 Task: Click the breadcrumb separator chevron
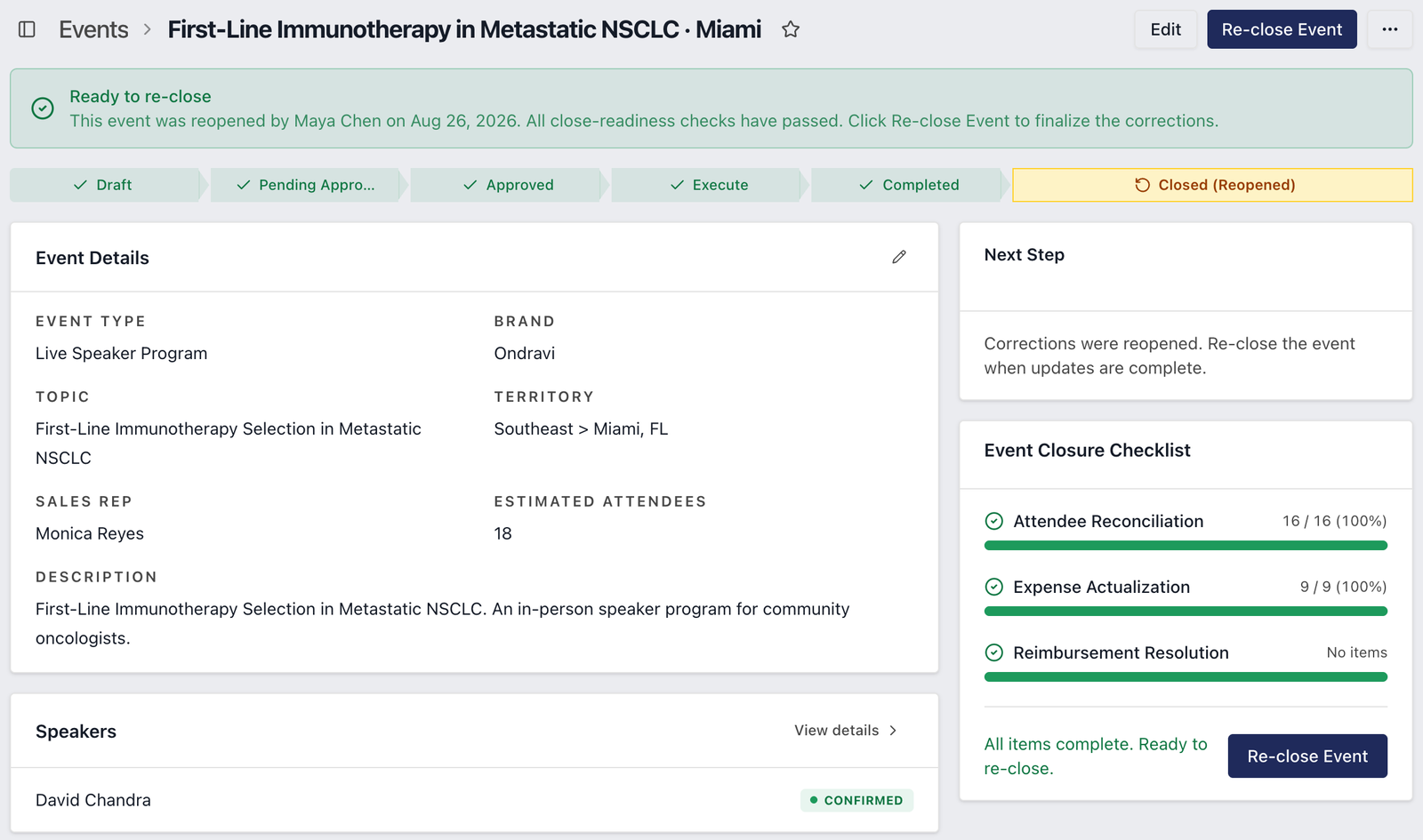(148, 29)
